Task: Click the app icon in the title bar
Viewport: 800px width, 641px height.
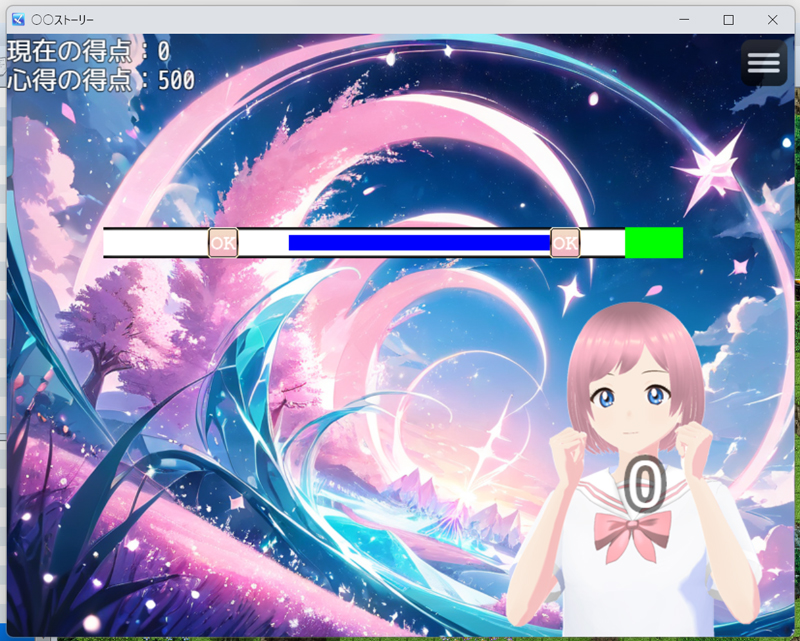Action: click(18, 19)
